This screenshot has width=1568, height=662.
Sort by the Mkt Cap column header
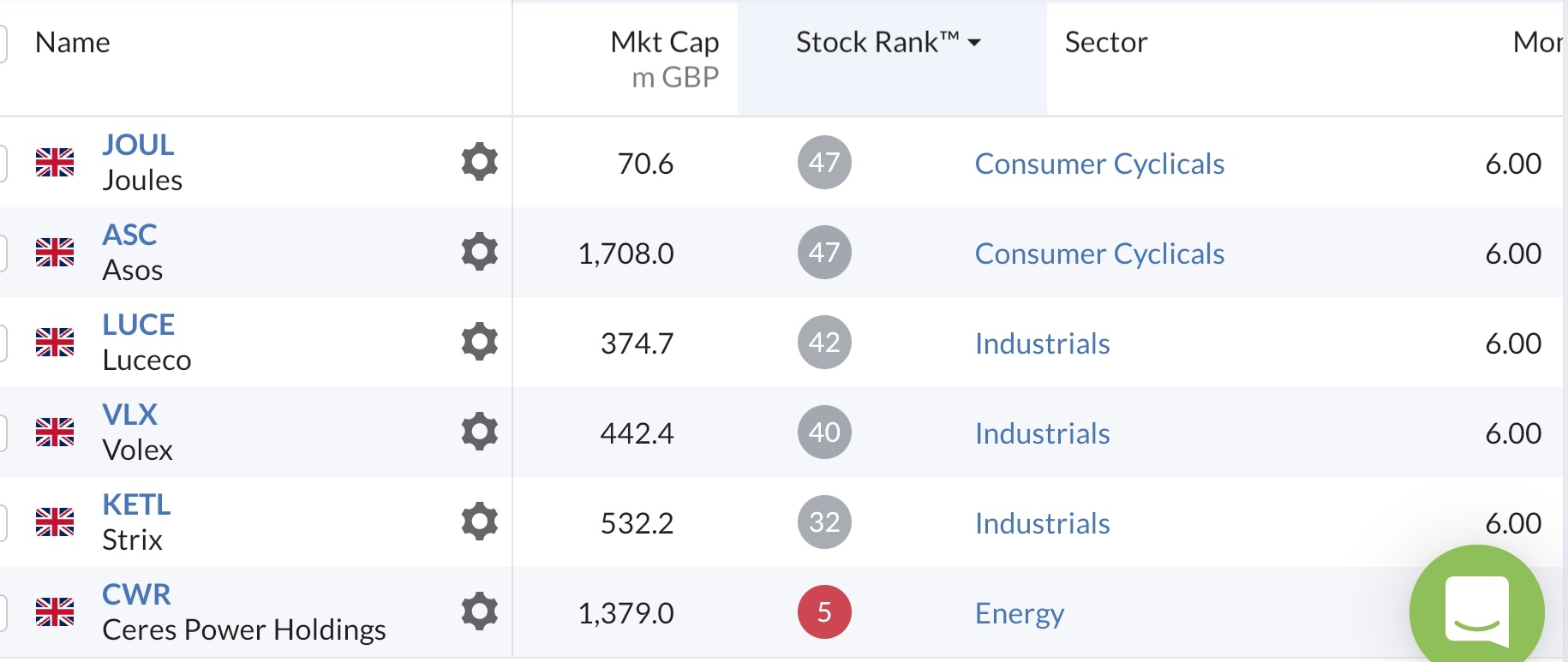coord(664,42)
